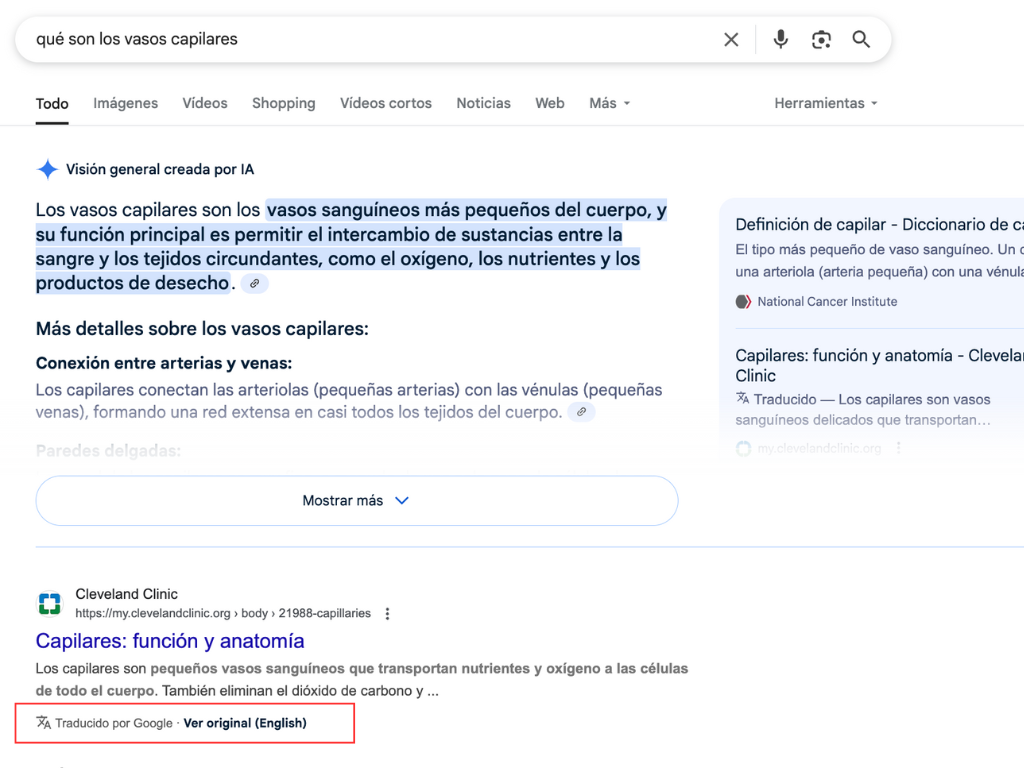Click the National Cancer Institute logo icon
The image size is (1024, 768).
click(743, 302)
